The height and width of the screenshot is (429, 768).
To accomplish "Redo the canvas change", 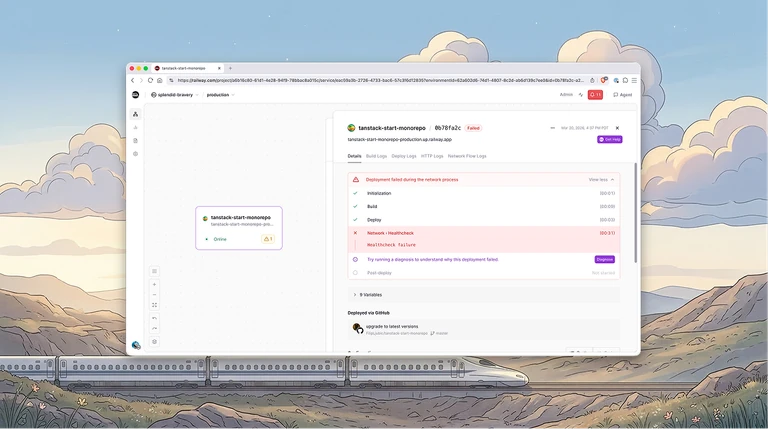I will (154, 329).
